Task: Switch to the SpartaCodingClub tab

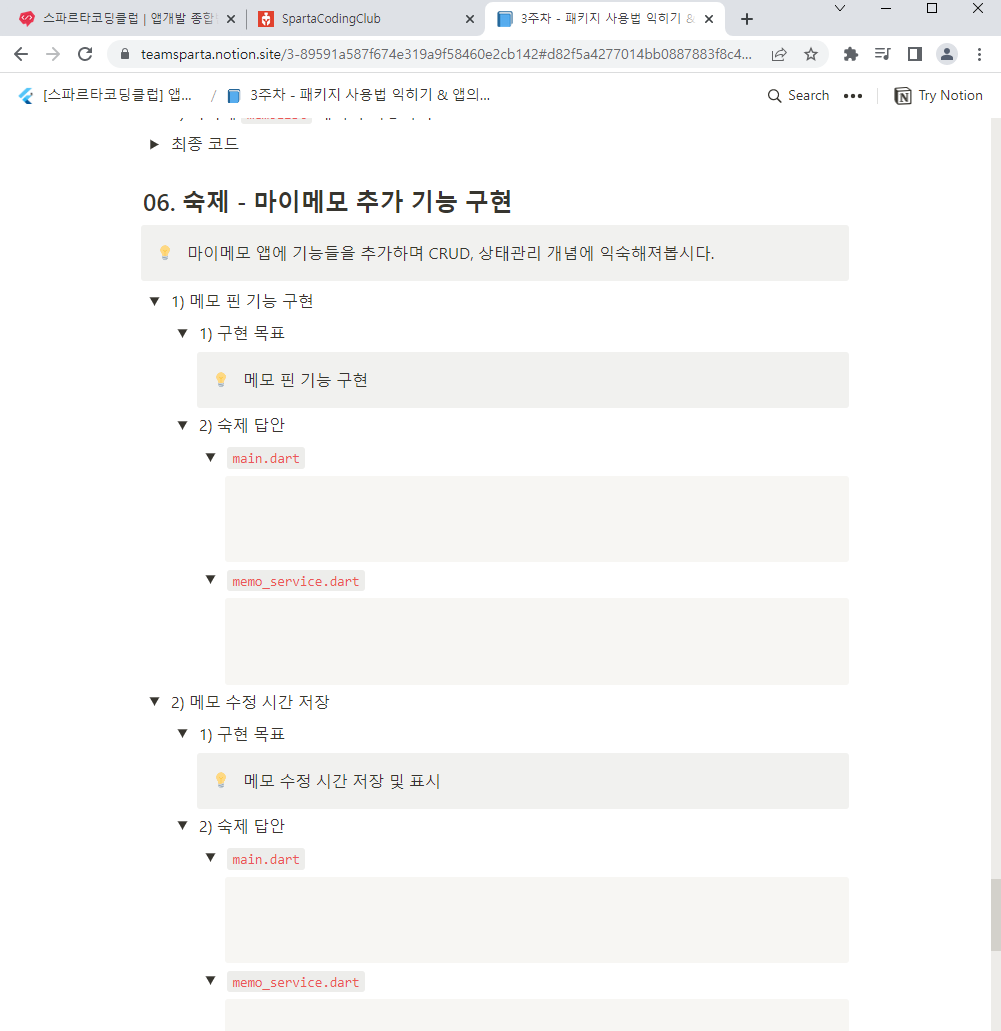Action: pyautogui.click(x=365, y=19)
